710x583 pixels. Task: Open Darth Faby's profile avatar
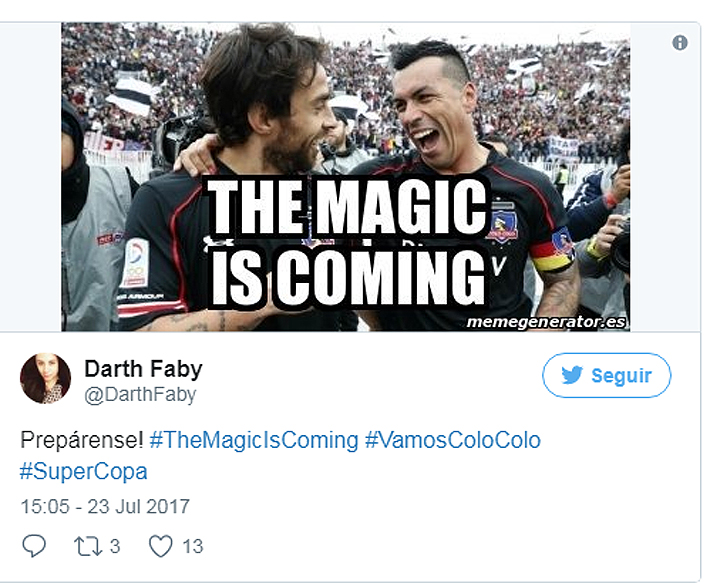[x=45, y=378]
